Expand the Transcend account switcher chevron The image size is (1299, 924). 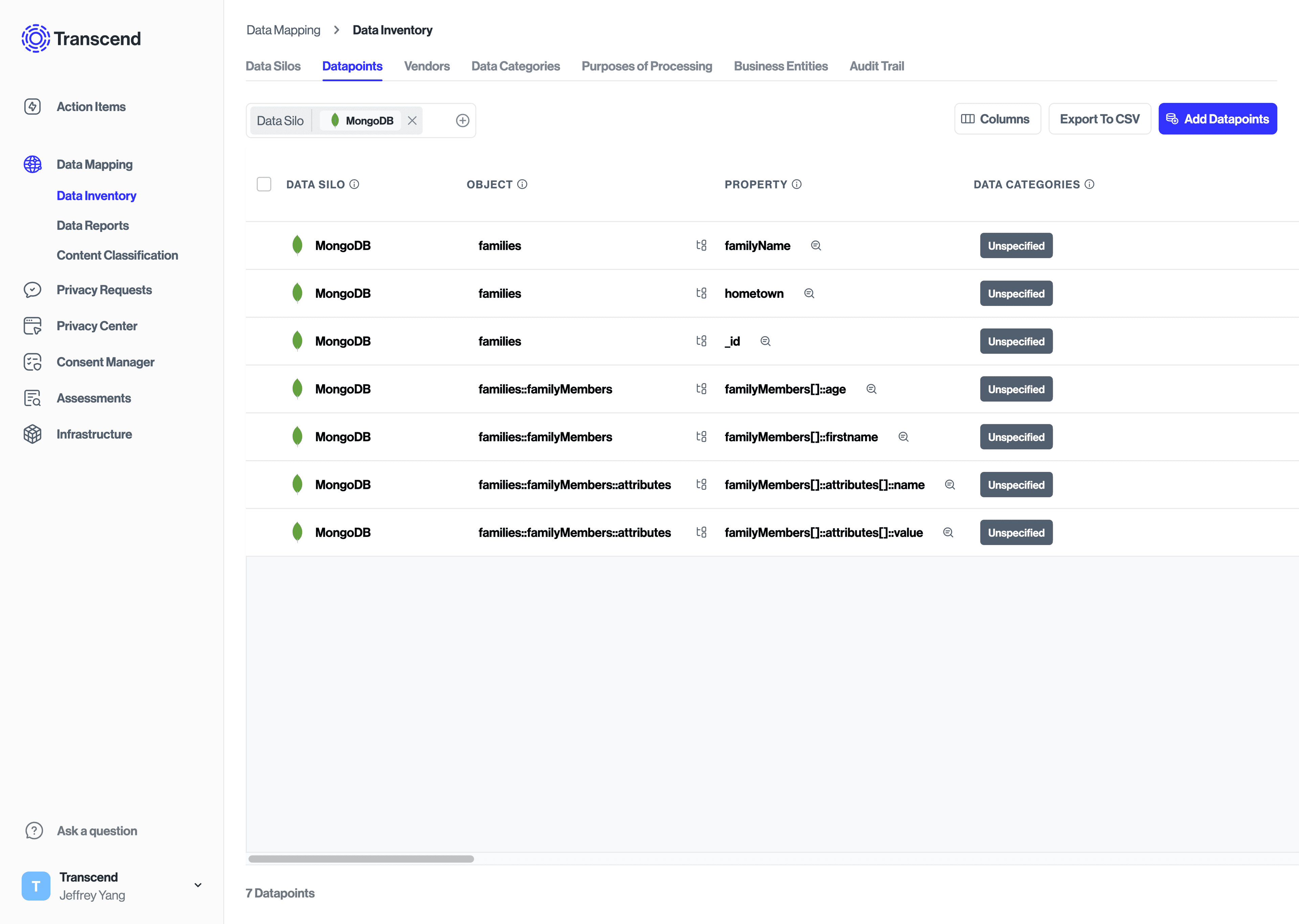click(x=198, y=885)
